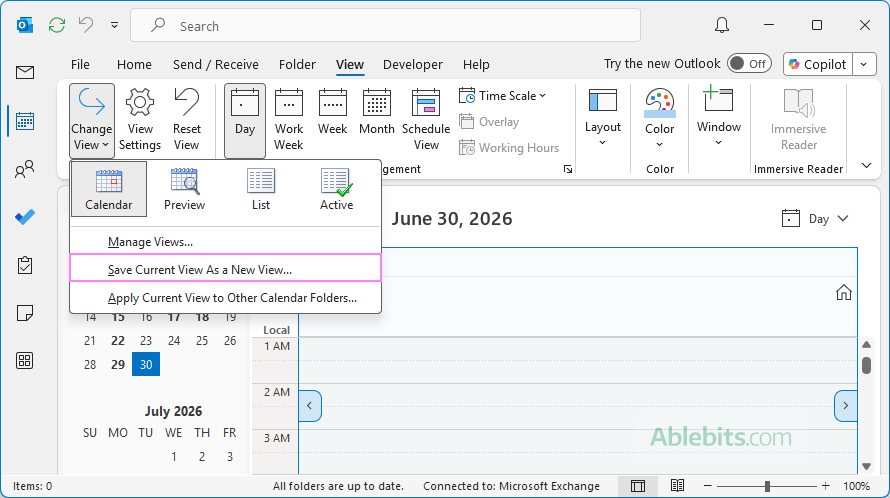This screenshot has width=890, height=498.
Task: Click zoom in plus button
Action: point(825,486)
